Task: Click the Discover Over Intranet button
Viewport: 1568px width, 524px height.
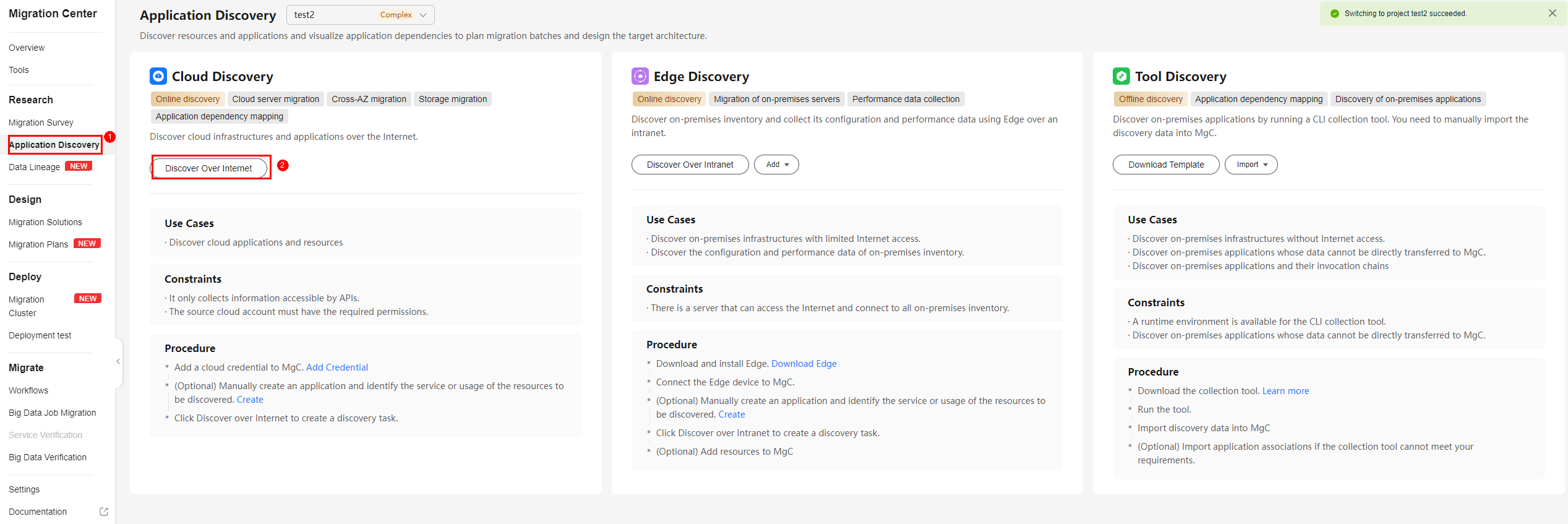Action: (x=690, y=165)
